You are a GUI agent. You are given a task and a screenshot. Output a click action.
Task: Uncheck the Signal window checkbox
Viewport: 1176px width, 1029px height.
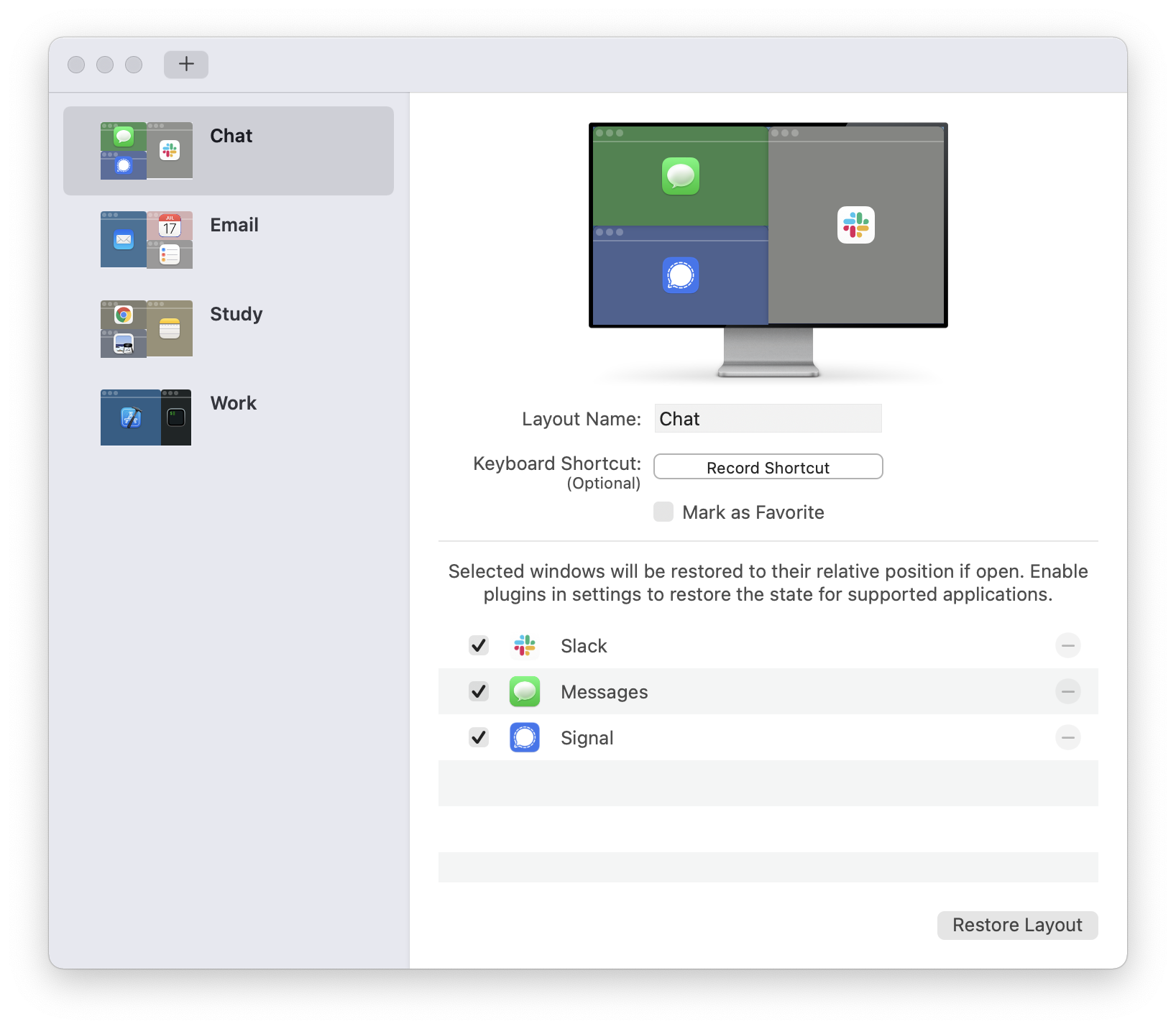479,737
